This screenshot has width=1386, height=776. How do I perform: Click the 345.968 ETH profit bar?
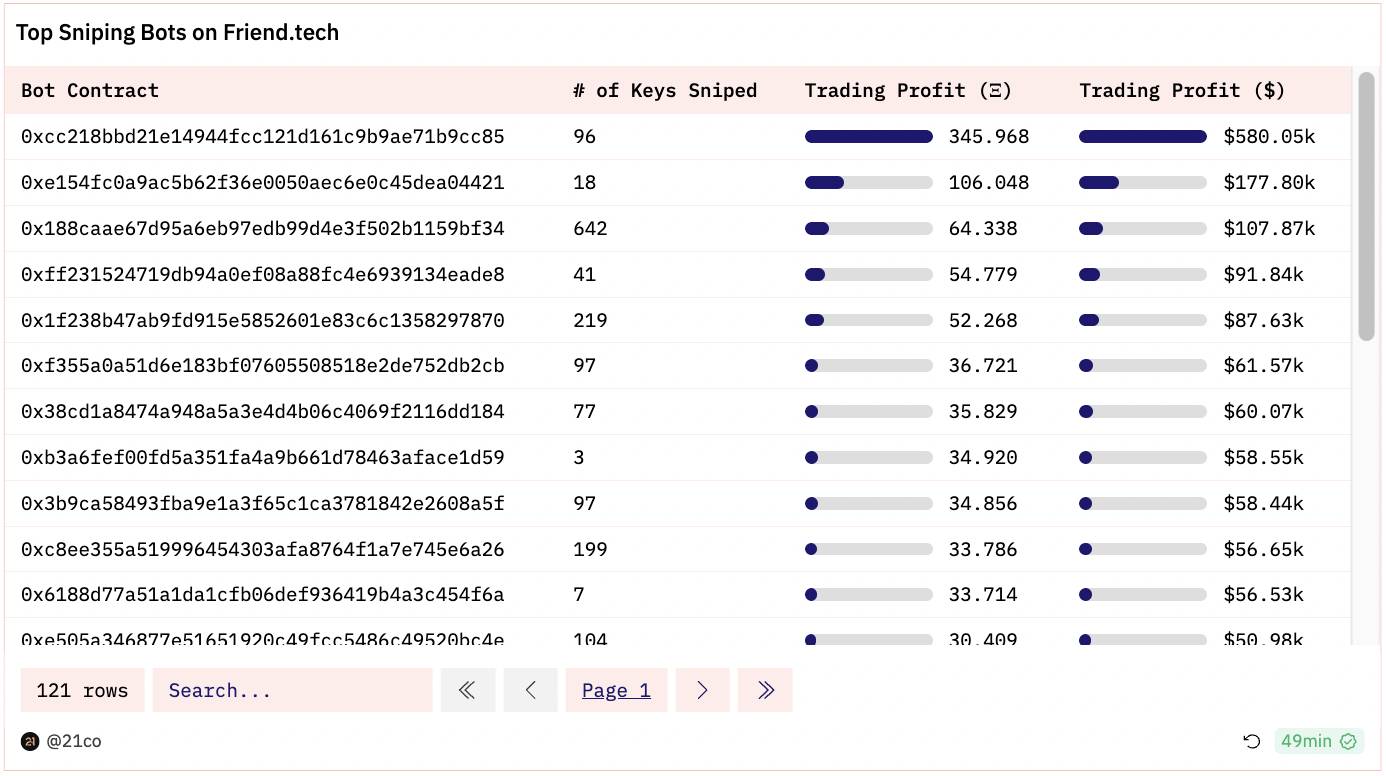[869, 136]
